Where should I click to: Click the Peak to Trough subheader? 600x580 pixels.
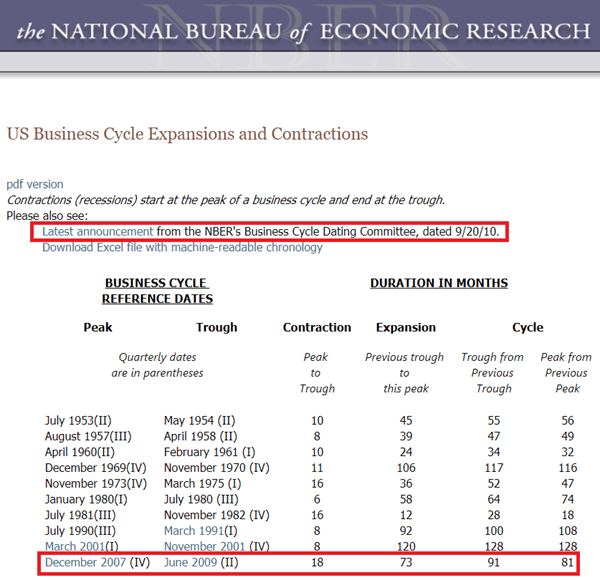click(x=316, y=373)
